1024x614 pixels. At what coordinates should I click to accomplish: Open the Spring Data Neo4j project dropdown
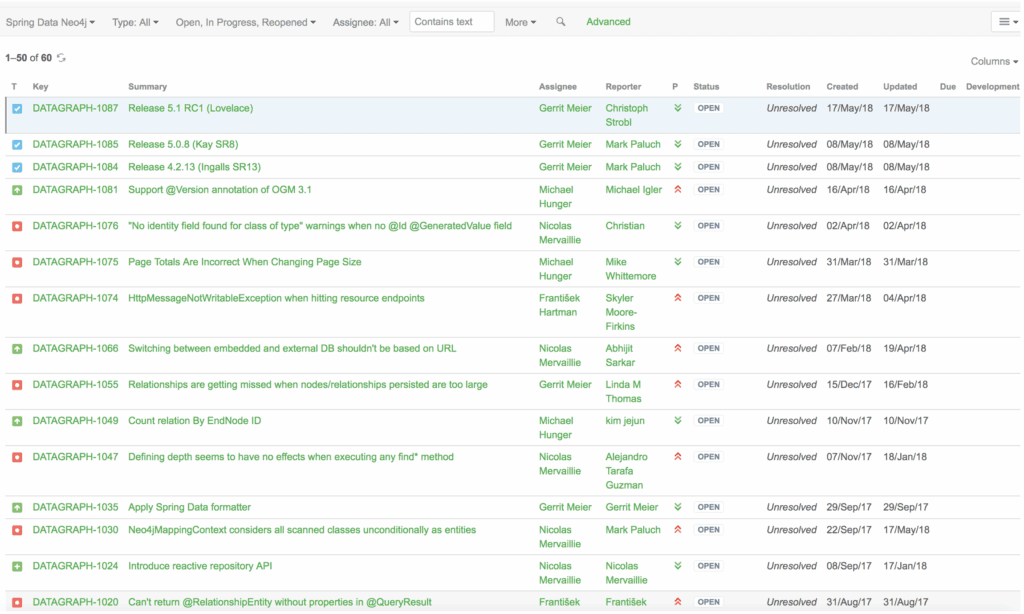click(x=50, y=22)
